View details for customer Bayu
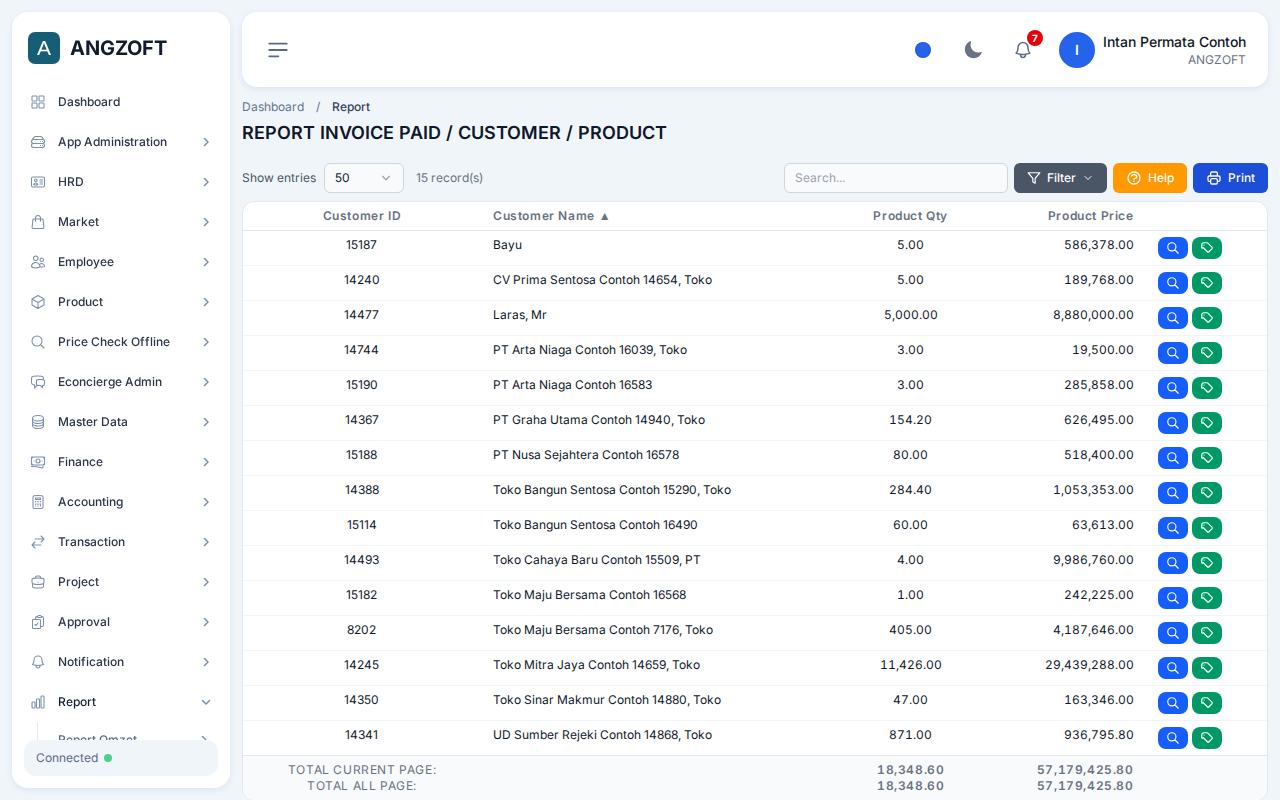 click(1173, 248)
